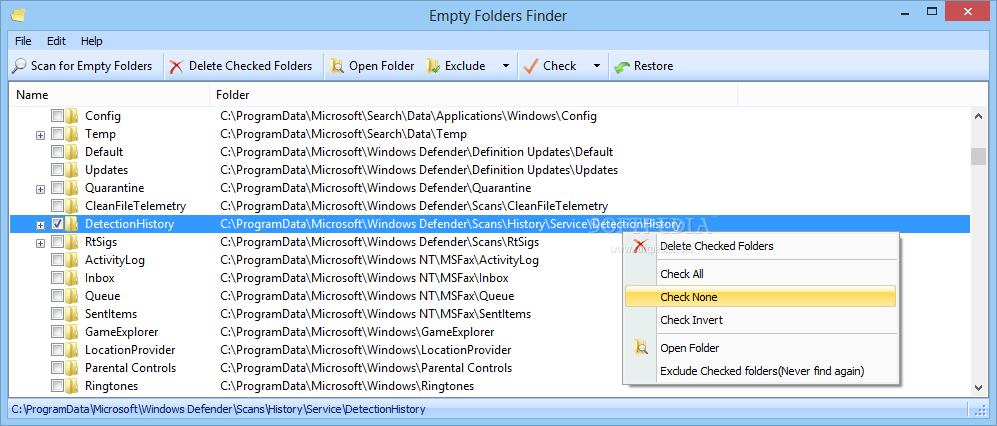This screenshot has width=997, height=426.
Task: Click the green Restore arrow icon
Action: (x=622, y=66)
